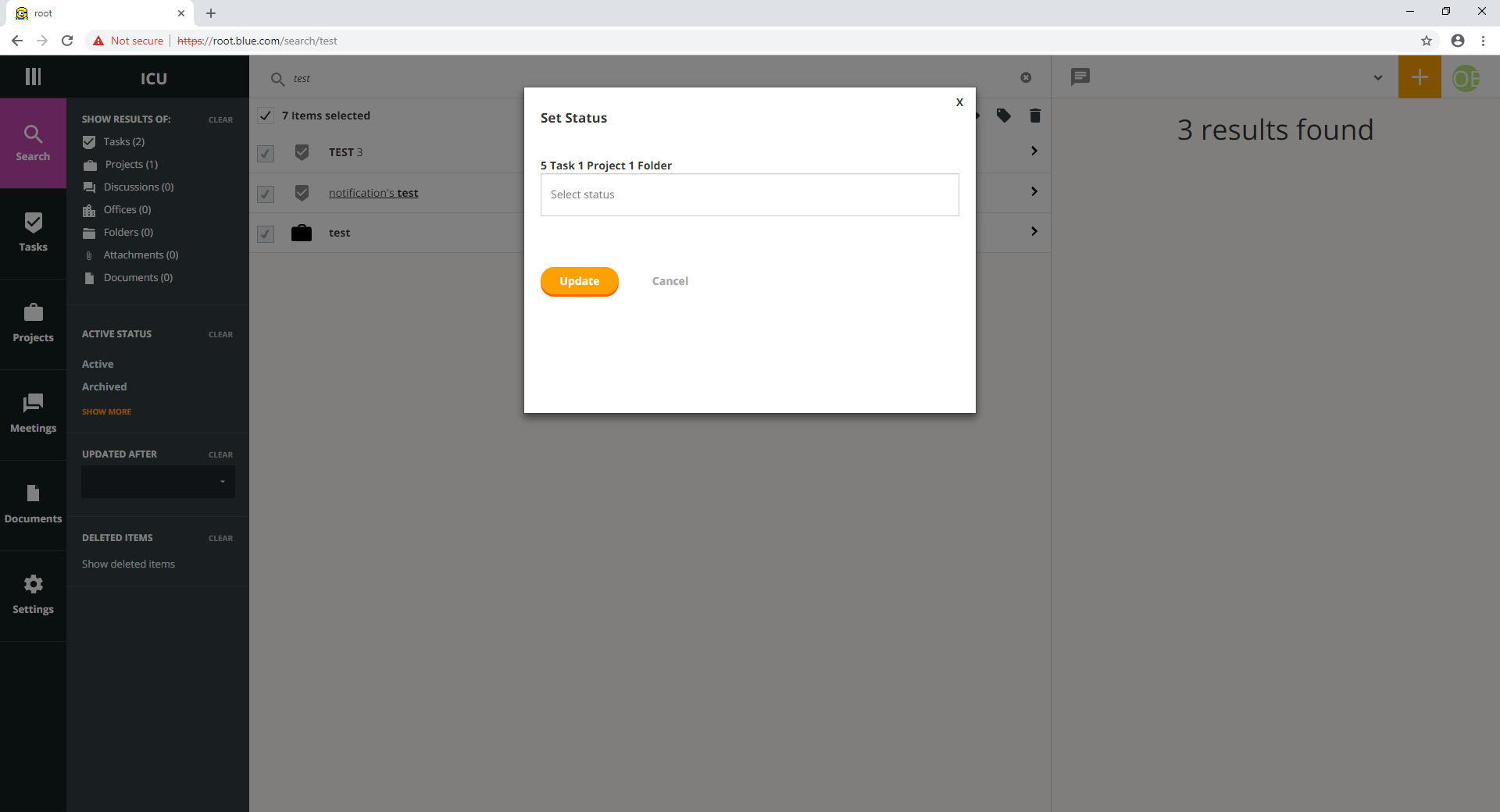
Task: Click the trash delete icon for selection
Action: click(1035, 116)
